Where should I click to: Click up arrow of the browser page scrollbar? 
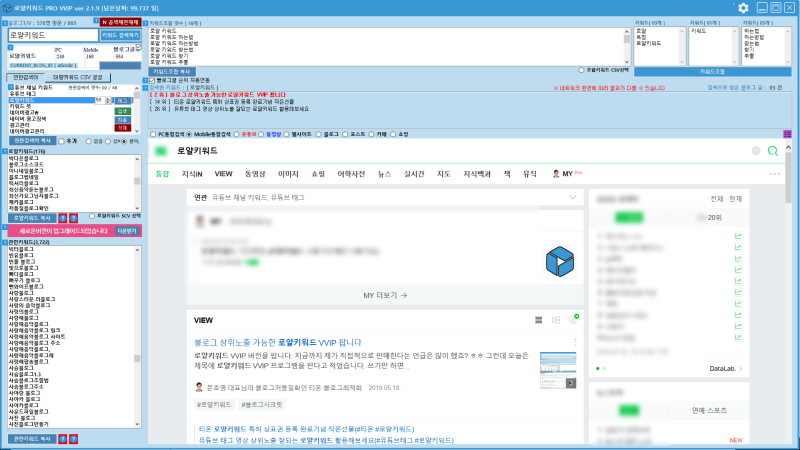tap(788, 147)
